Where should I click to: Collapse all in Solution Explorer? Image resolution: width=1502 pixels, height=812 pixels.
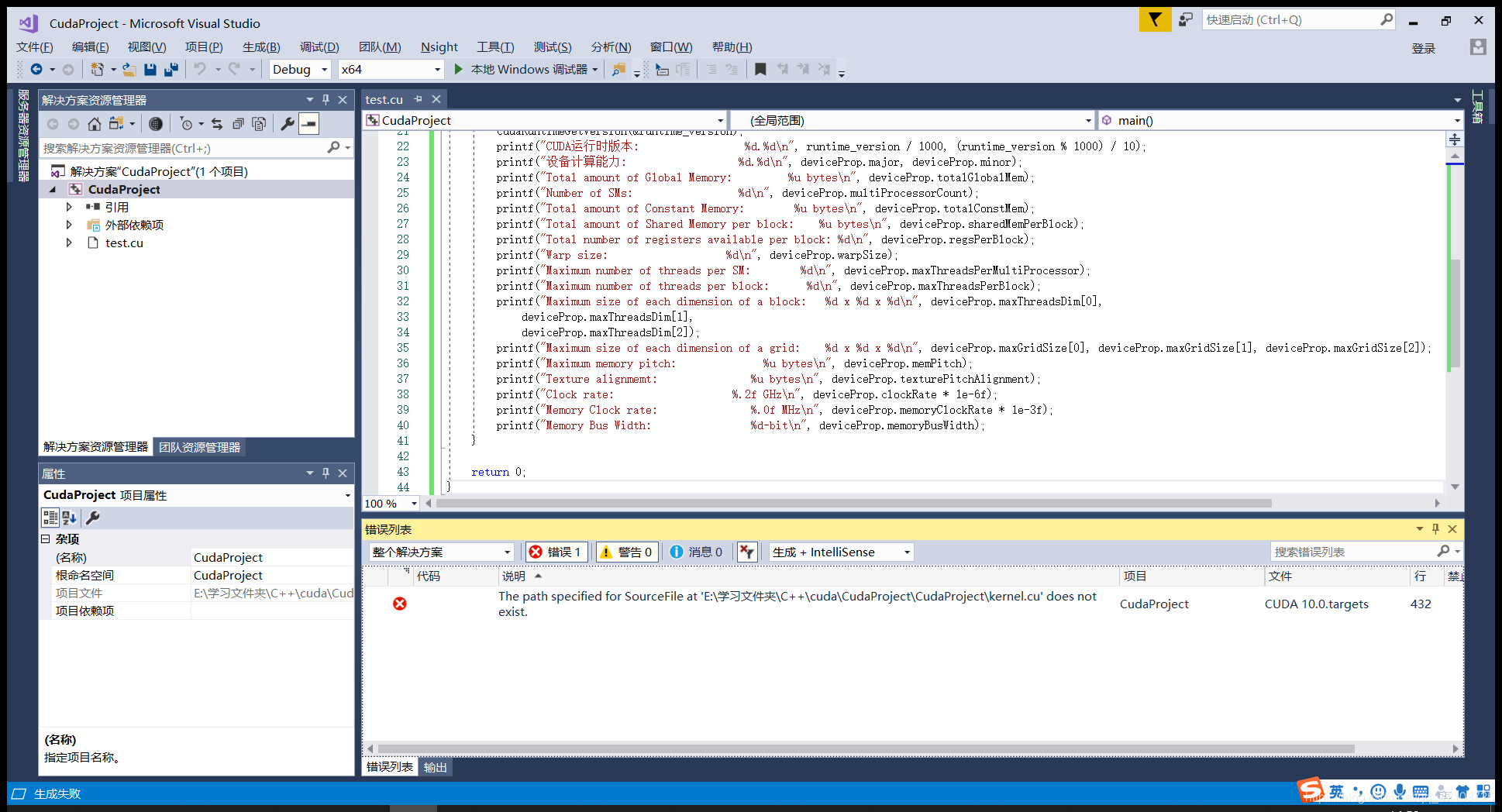click(238, 124)
